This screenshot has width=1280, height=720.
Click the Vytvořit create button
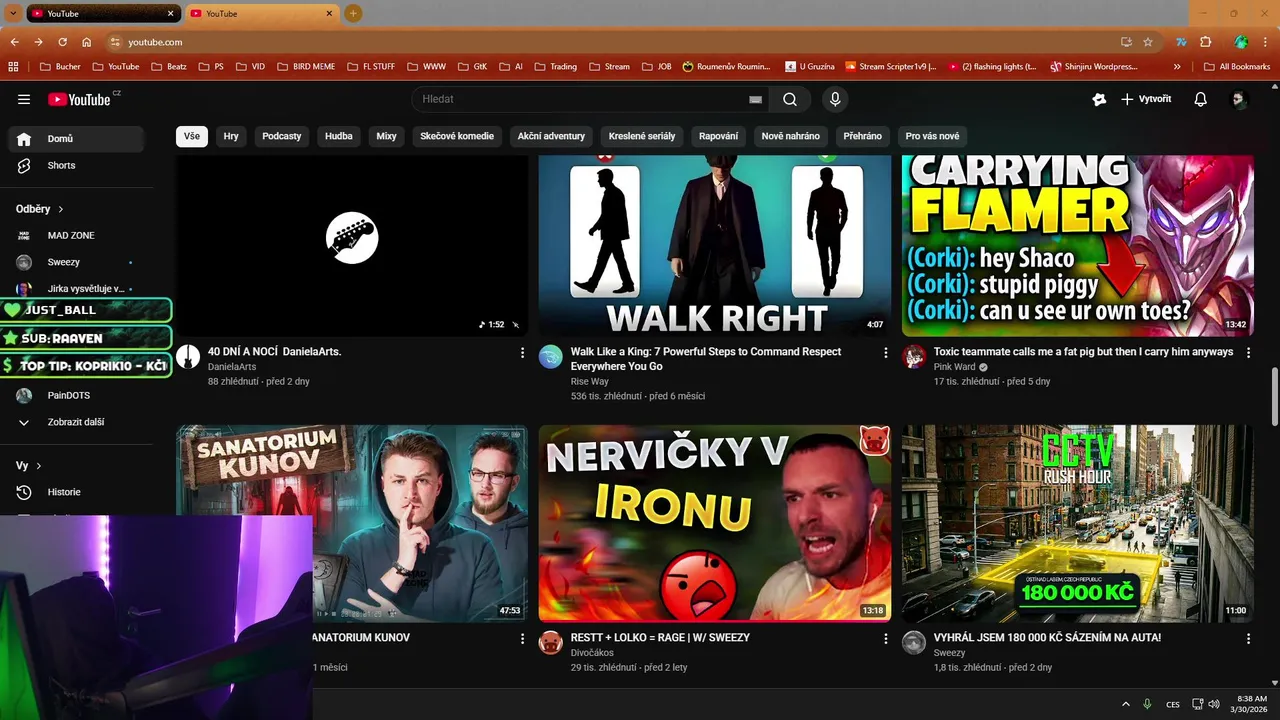pos(1146,99)
